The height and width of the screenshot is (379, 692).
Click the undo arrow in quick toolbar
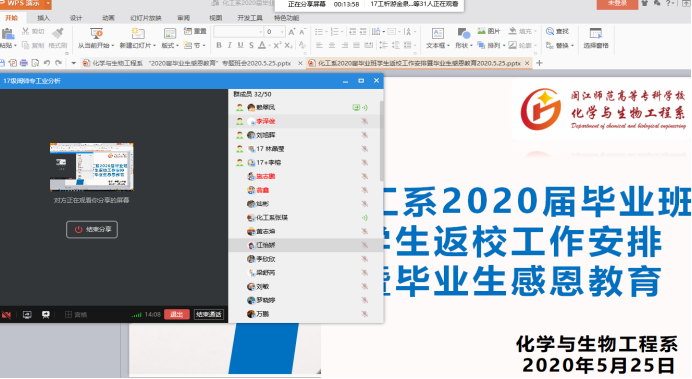[47, 63]
